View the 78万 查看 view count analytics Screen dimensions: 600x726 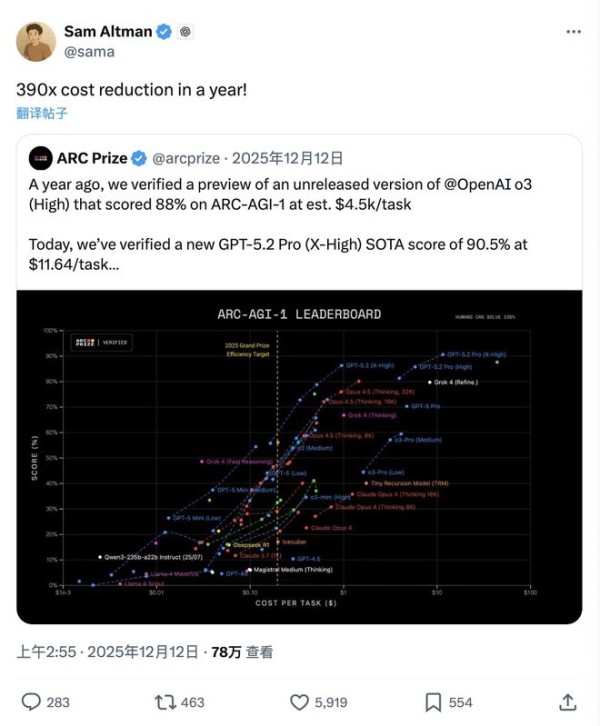click(x=242, y=652)
